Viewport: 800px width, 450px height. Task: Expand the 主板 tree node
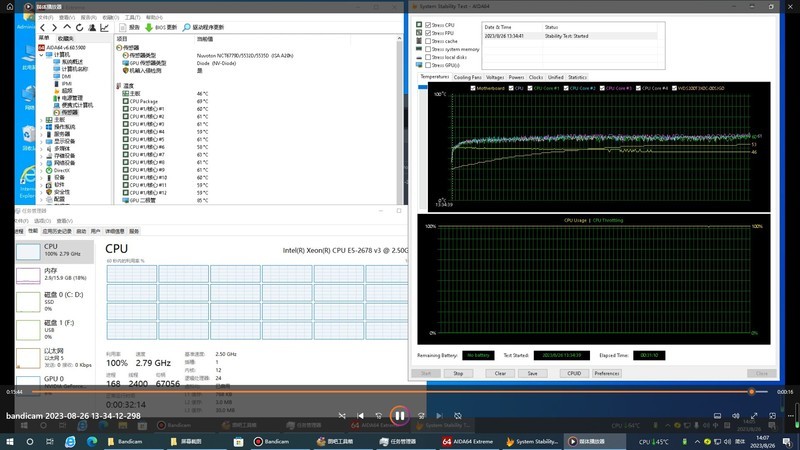(42, 119)
